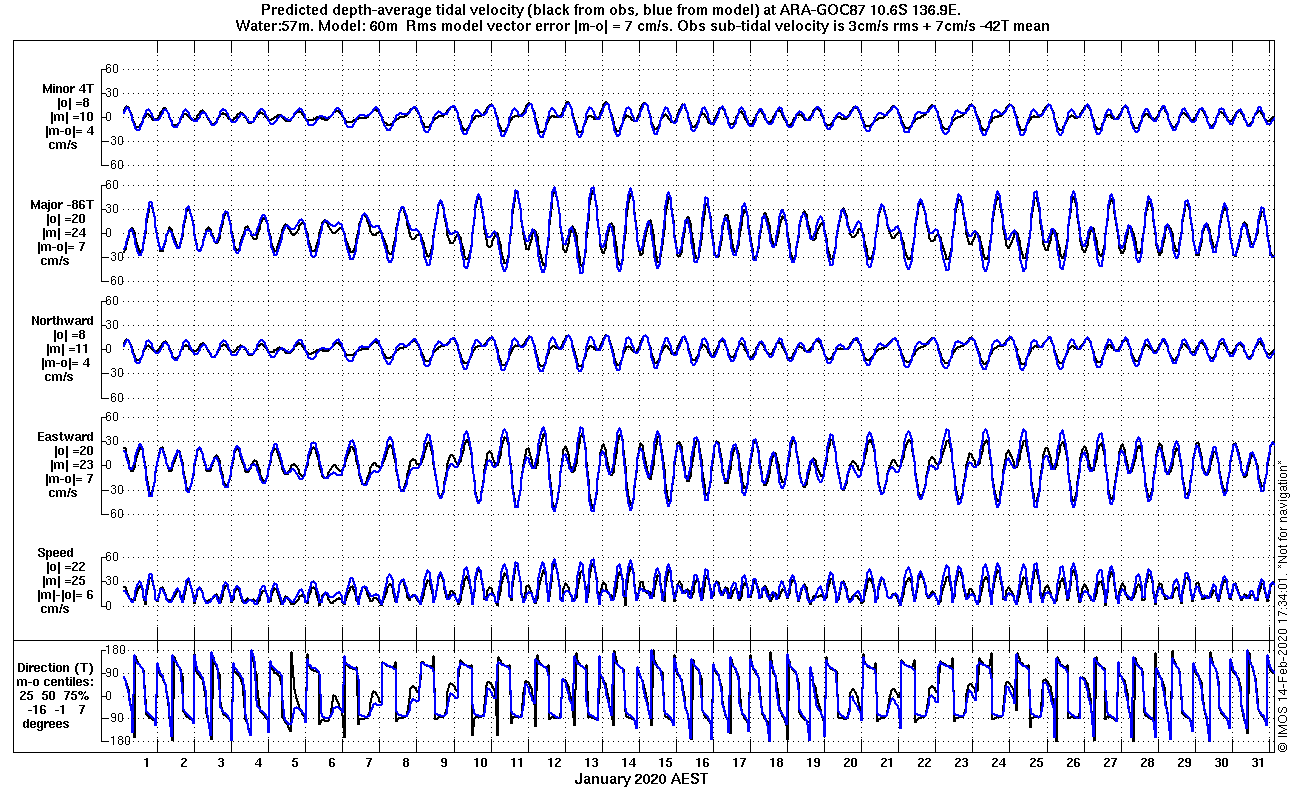
Task: Click day '9' on the date axis
Action: (x=443, y=762)
